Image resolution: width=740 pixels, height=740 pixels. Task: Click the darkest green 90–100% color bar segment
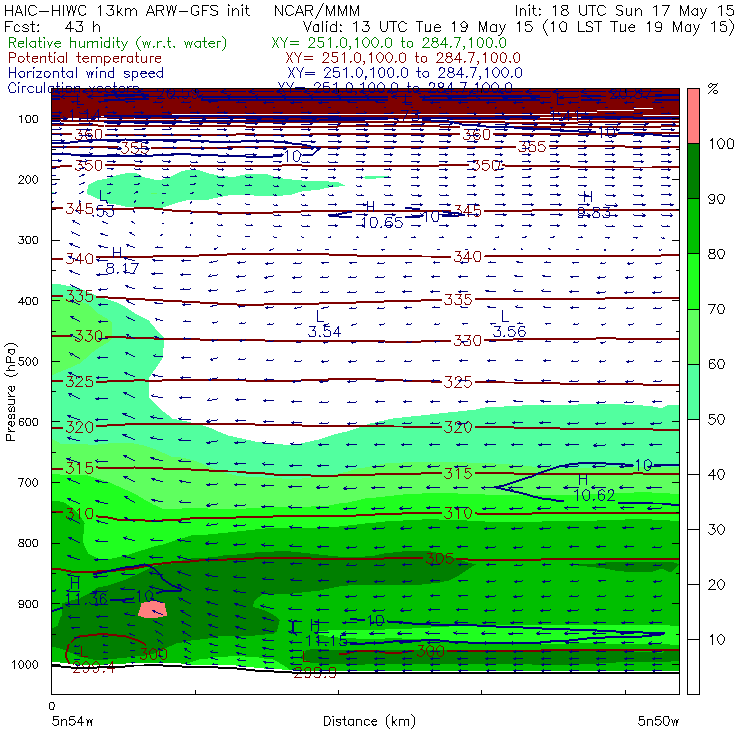coord(693,171)
